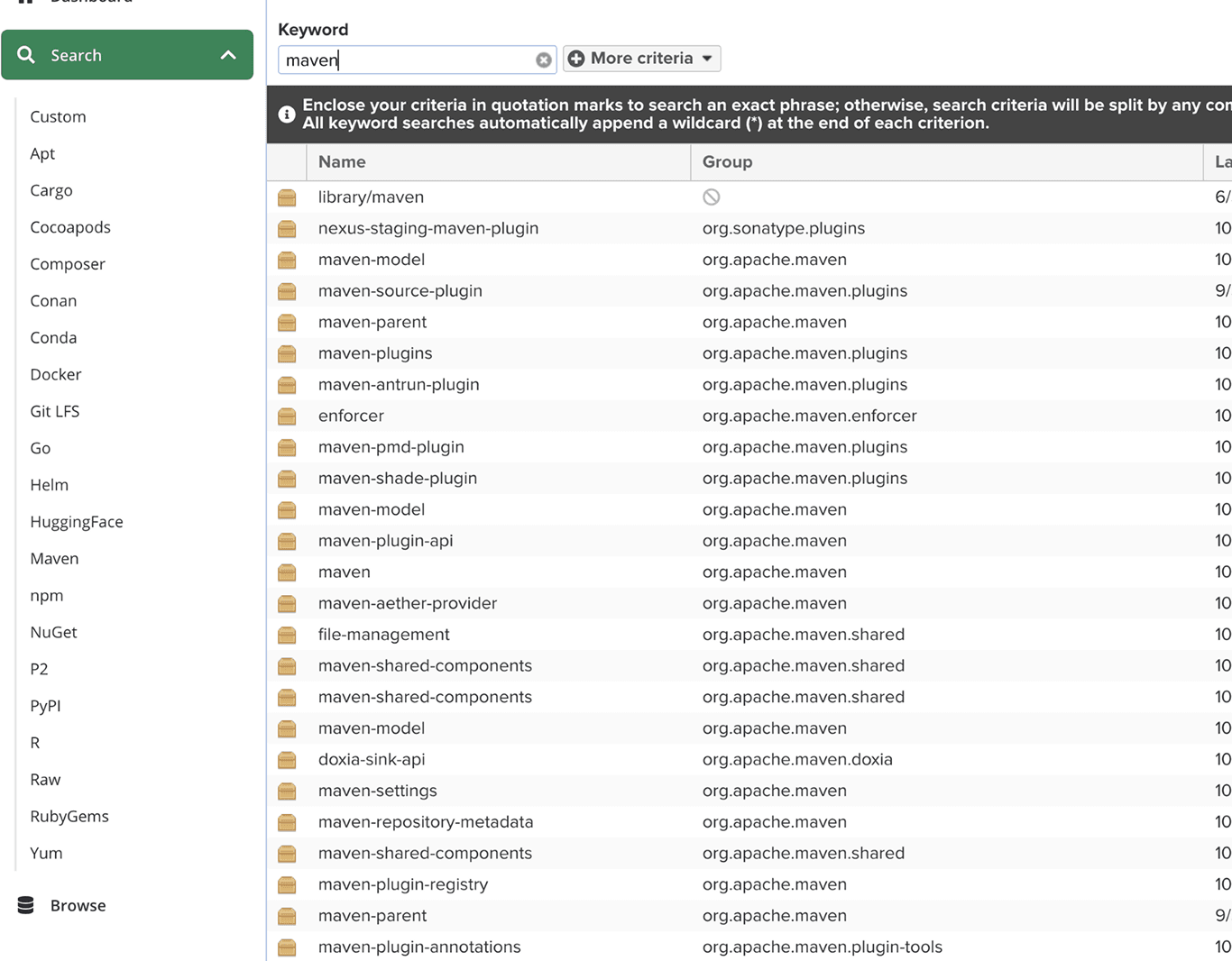Click org.apache.maven.plugin-tools group cell
1232x961 pixels.
(x=823, y=947)
